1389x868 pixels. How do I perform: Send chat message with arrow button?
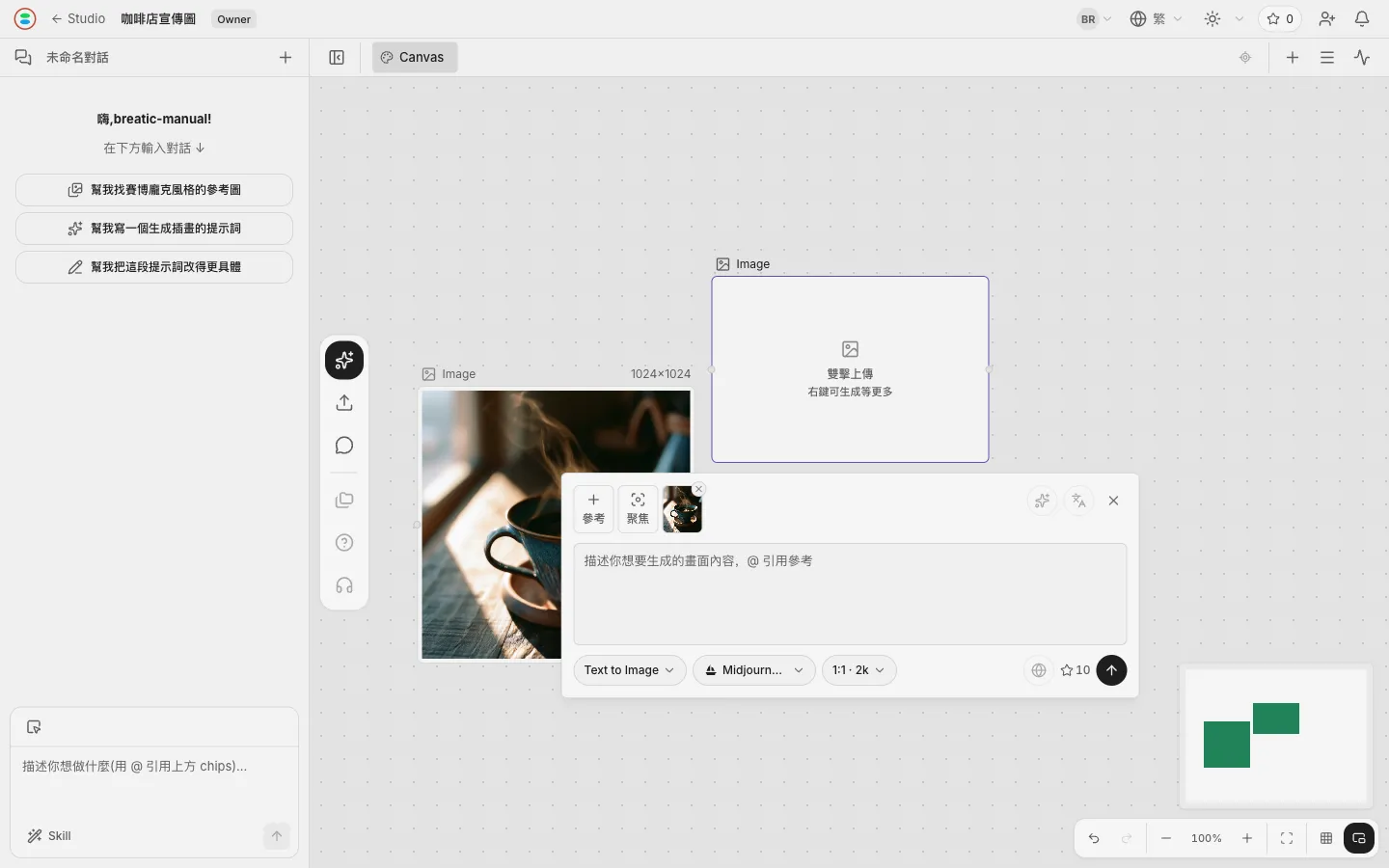point(277,836)
